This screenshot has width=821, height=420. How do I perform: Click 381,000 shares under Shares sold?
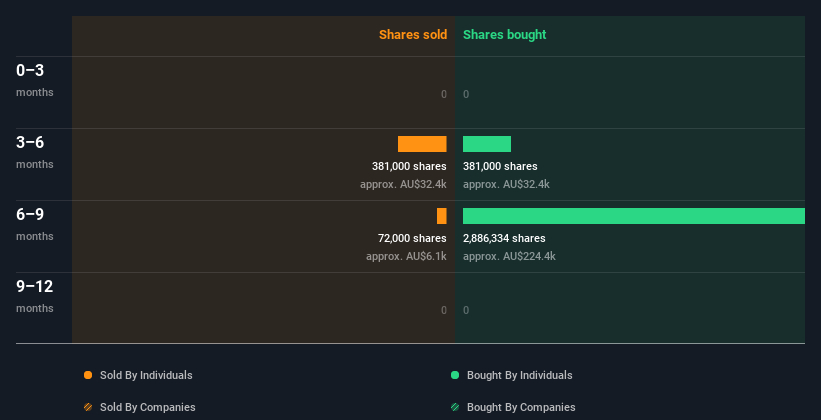[409, 167]
